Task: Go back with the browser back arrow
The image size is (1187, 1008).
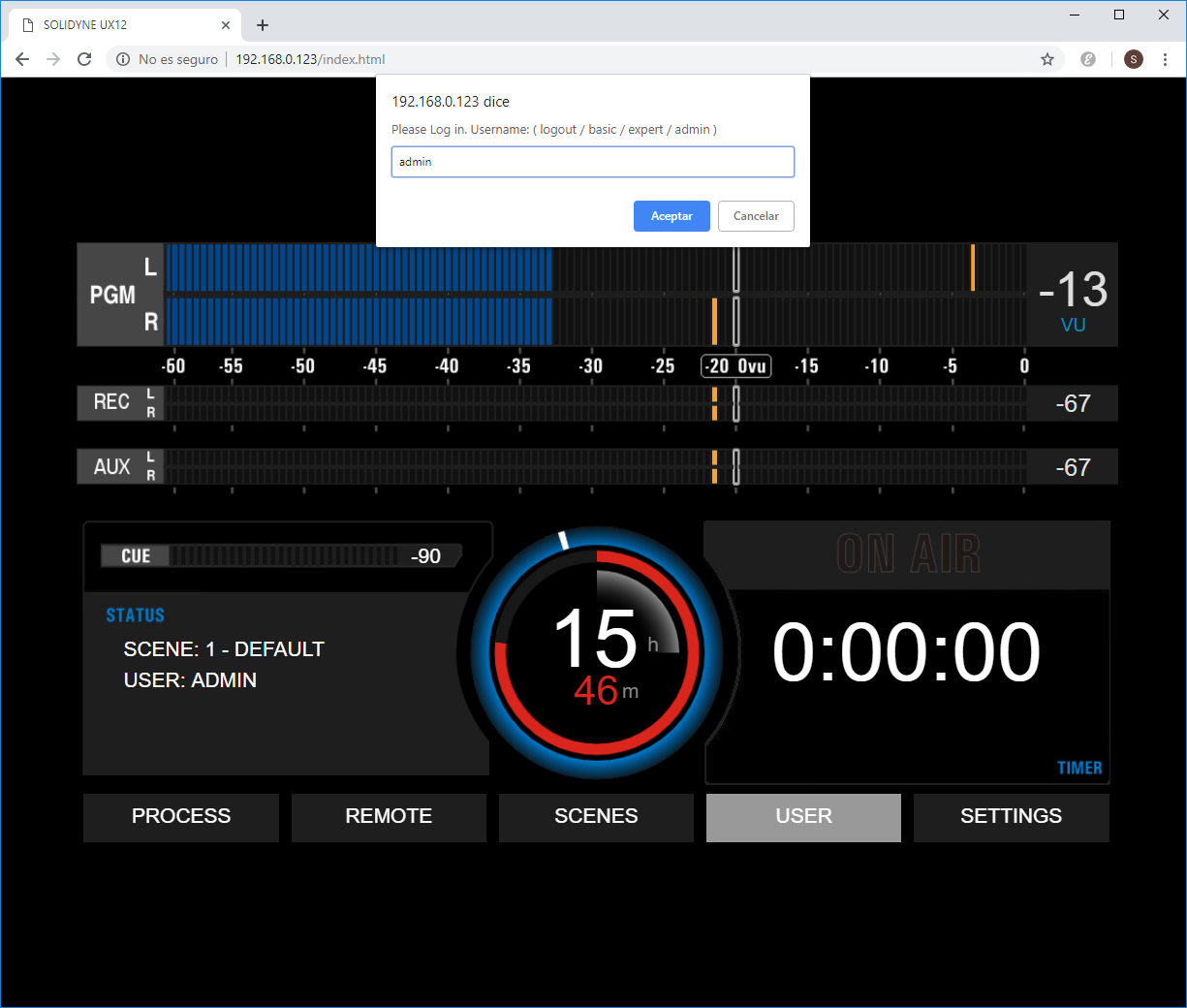Action: (22, 59)
